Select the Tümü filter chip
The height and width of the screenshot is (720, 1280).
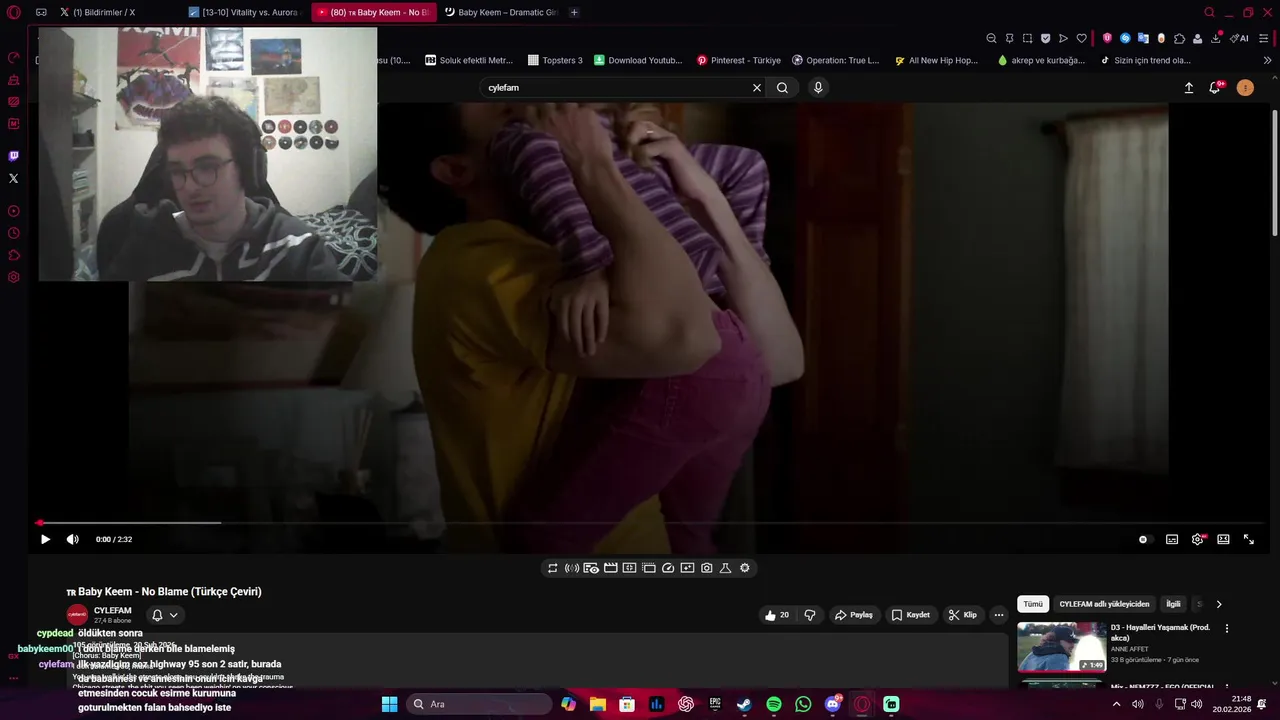click(1033, 604)
